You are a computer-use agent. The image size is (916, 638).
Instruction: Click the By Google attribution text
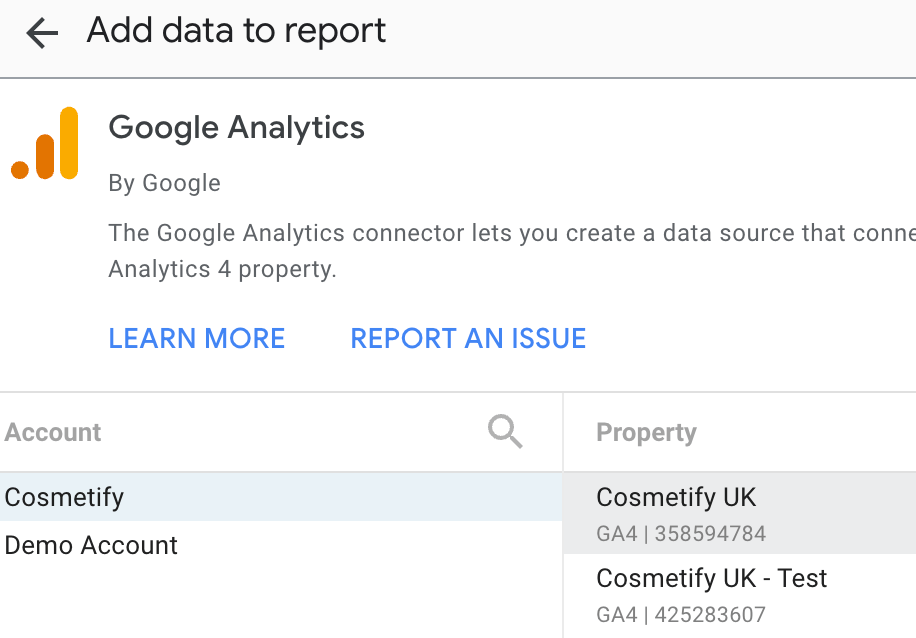click(x=164, y=183)
